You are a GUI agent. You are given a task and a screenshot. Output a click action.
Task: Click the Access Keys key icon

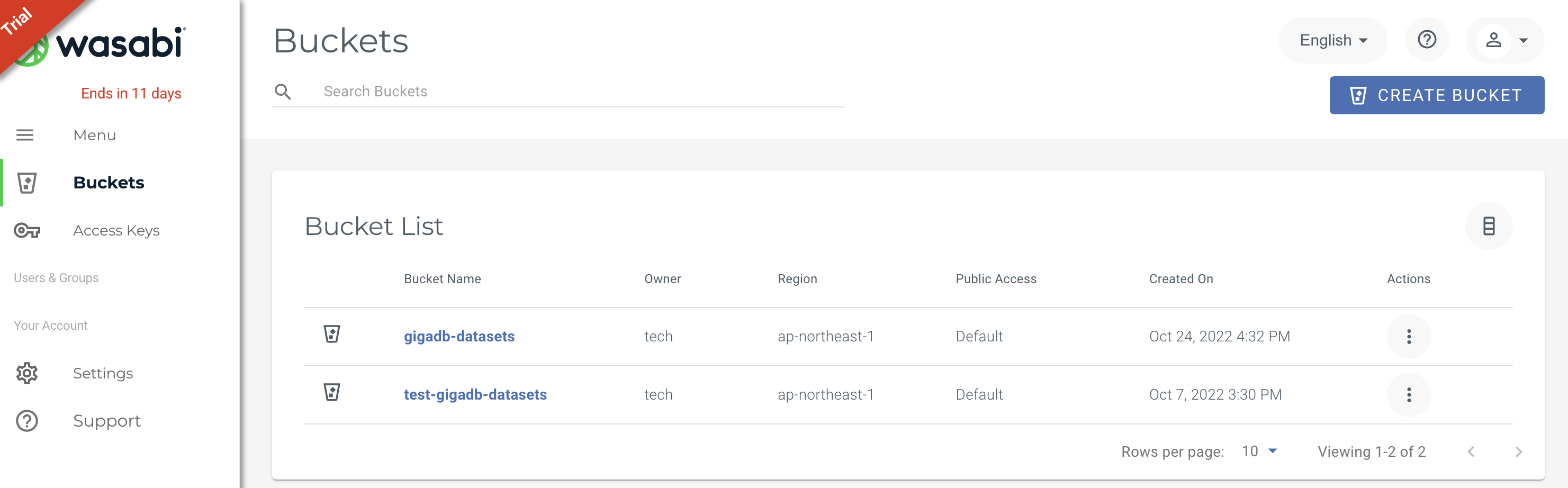pyautogui.click(x=26, y=231)
